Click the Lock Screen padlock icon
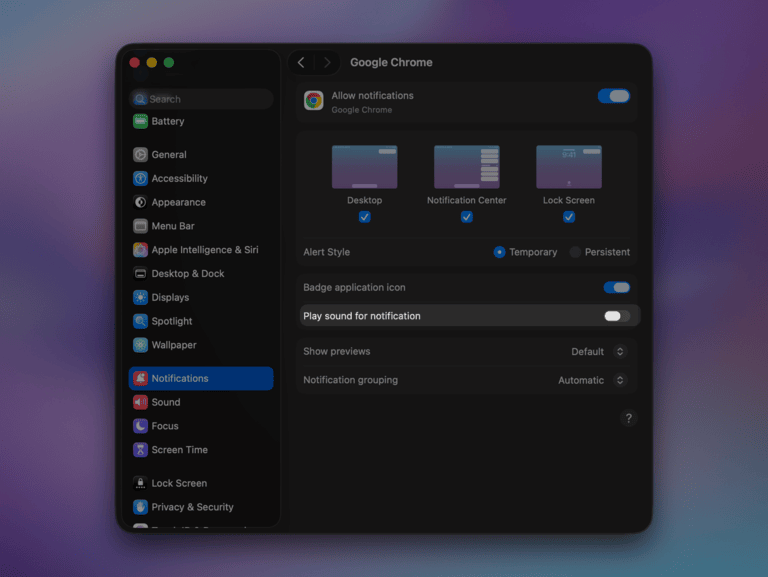This screenshot has width=768, height=577. click(x=140, y=483)
